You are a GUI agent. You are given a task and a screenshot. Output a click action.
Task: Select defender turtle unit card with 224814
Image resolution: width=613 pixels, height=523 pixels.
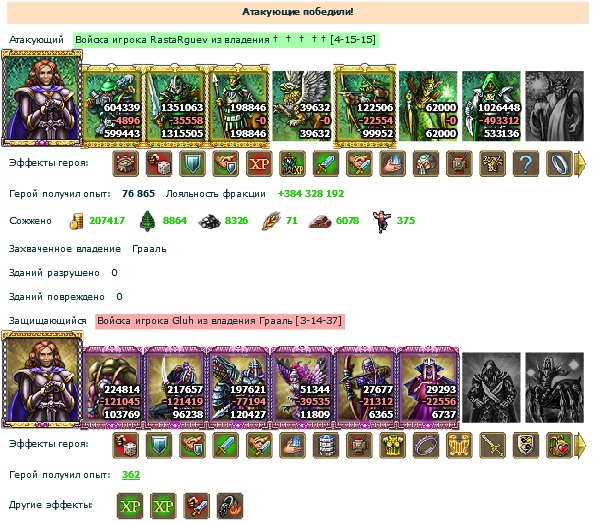click(112, 387)
